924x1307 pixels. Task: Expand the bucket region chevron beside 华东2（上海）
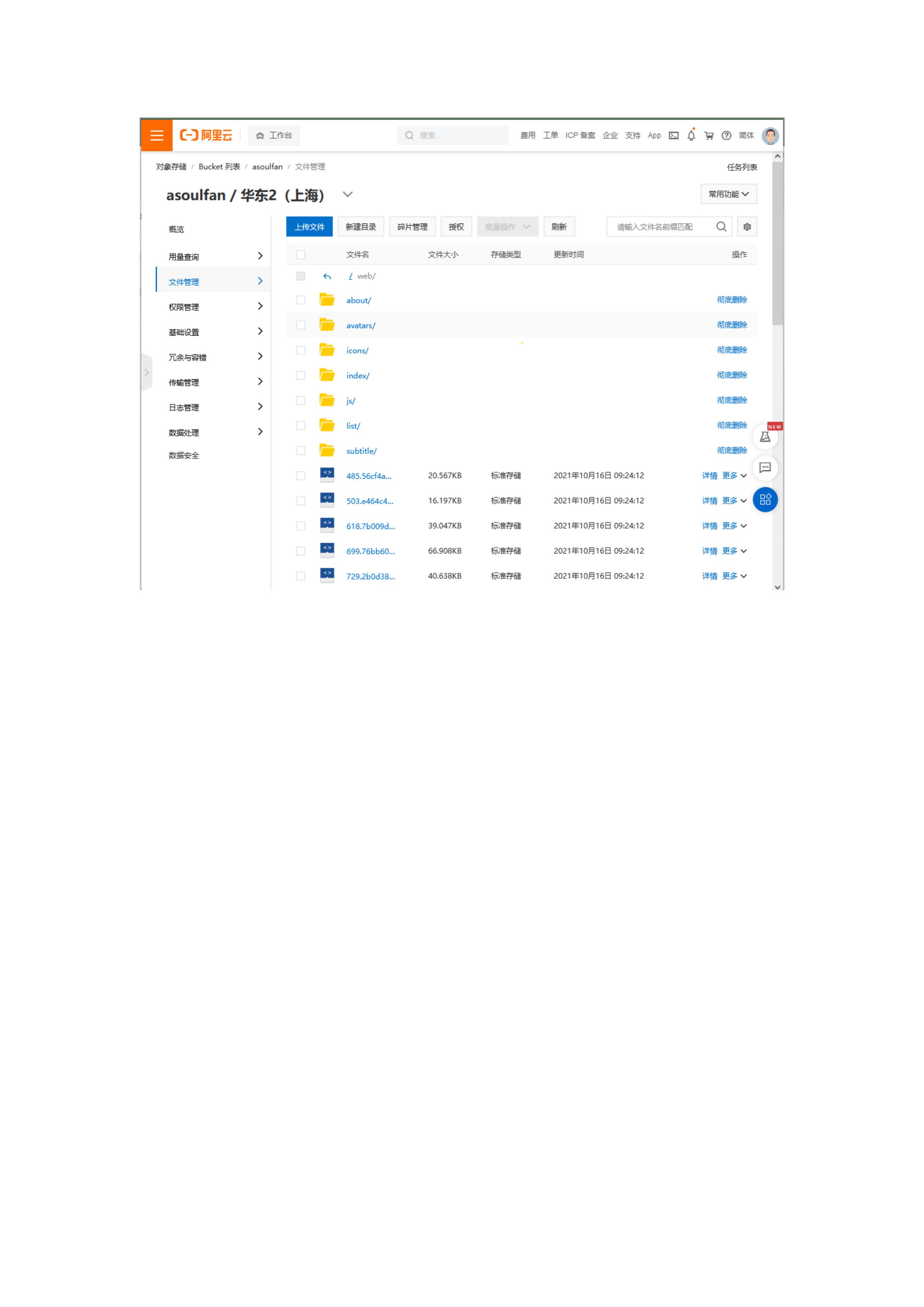click(x=348, y=195)
